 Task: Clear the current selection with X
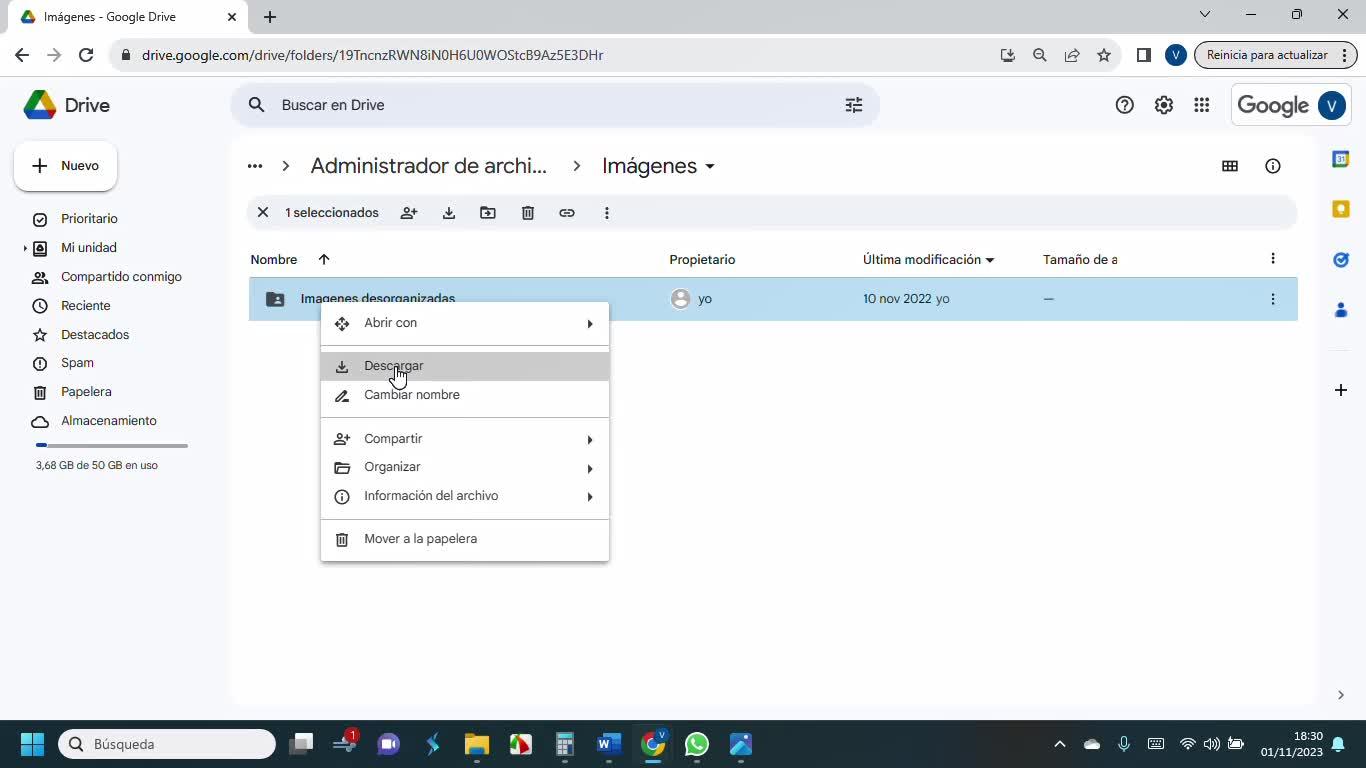263,213
